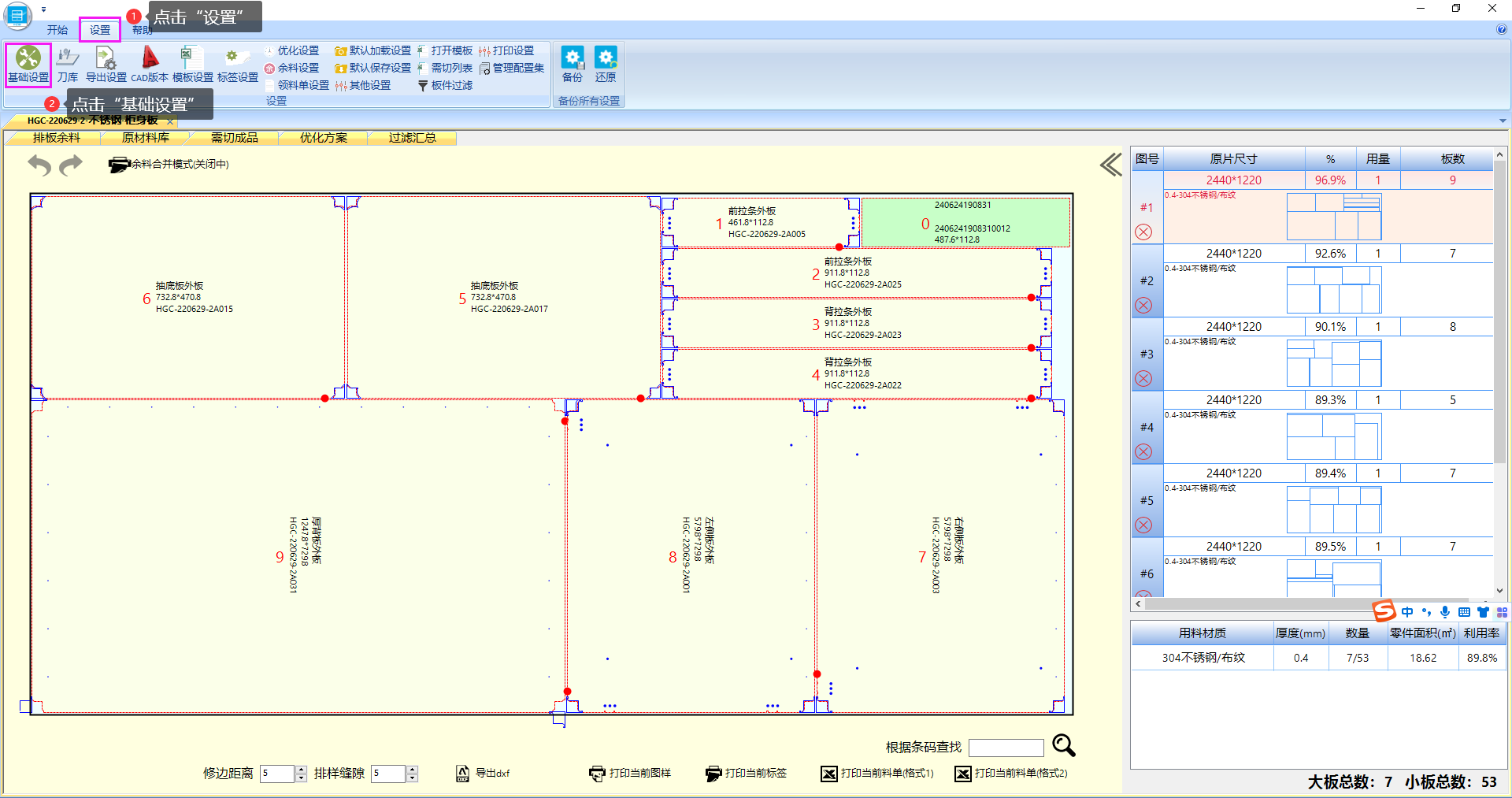Click the undo arrow icon

point(39,165)
